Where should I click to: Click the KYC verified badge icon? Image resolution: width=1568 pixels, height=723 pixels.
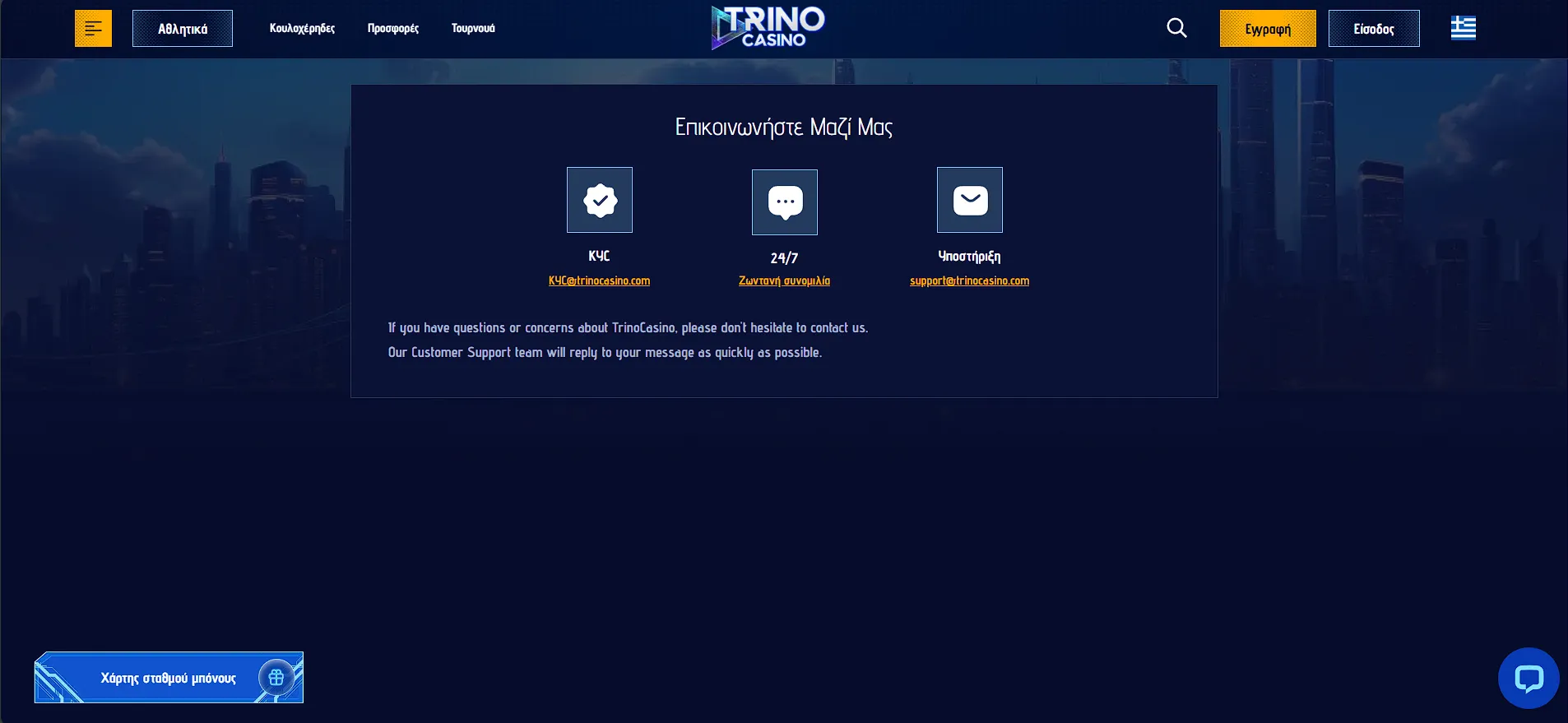point(600,200)
